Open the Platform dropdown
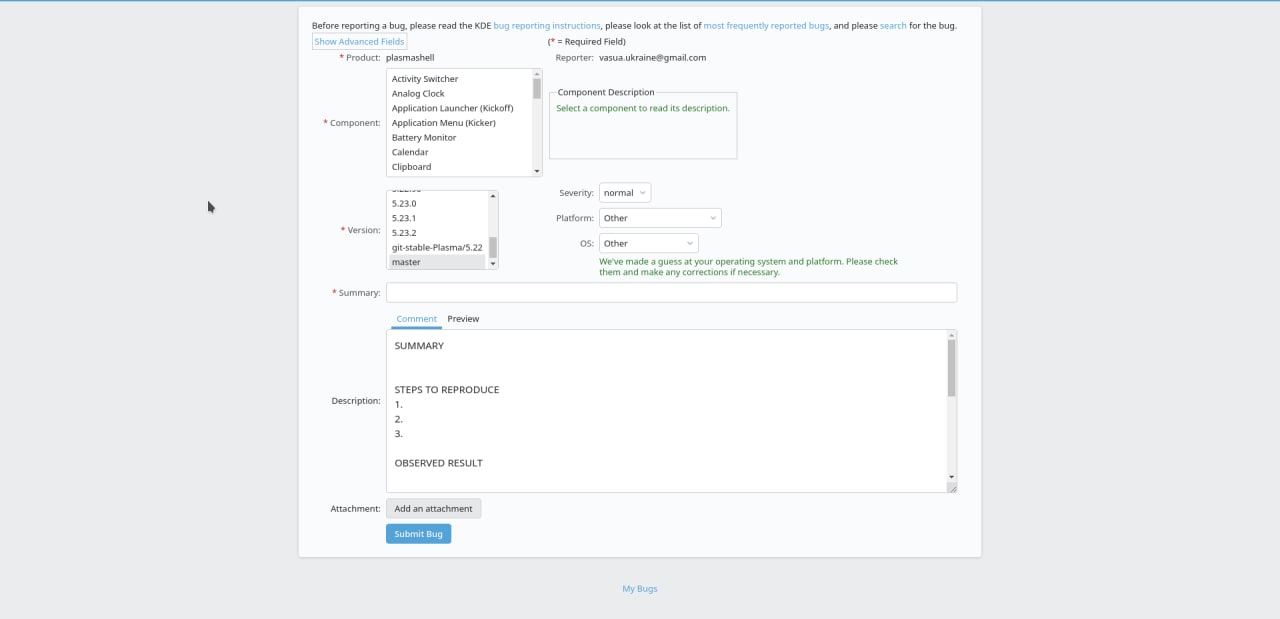The width and height of the screenshot is (1280, 619). click(660, 218)
